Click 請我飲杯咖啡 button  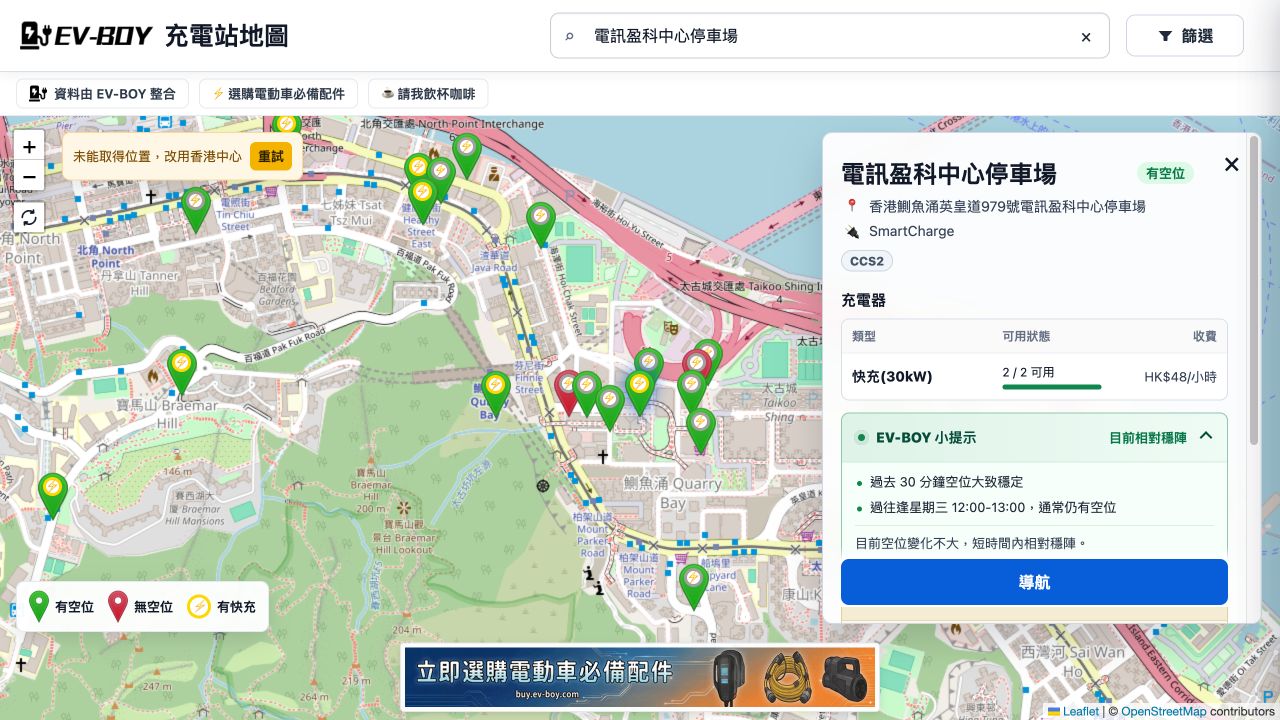click(428, 94)
